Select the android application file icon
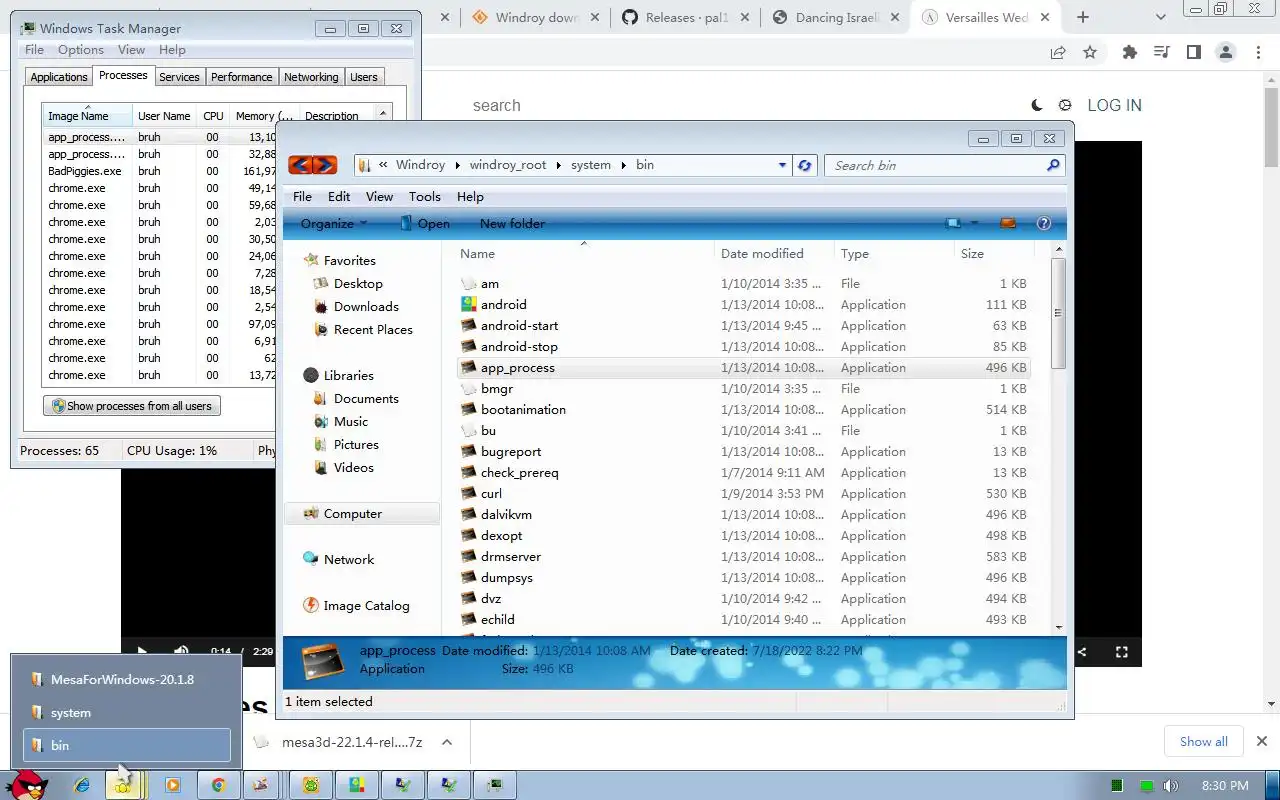This screenshot has height=800, width=1280. point(468,304)
